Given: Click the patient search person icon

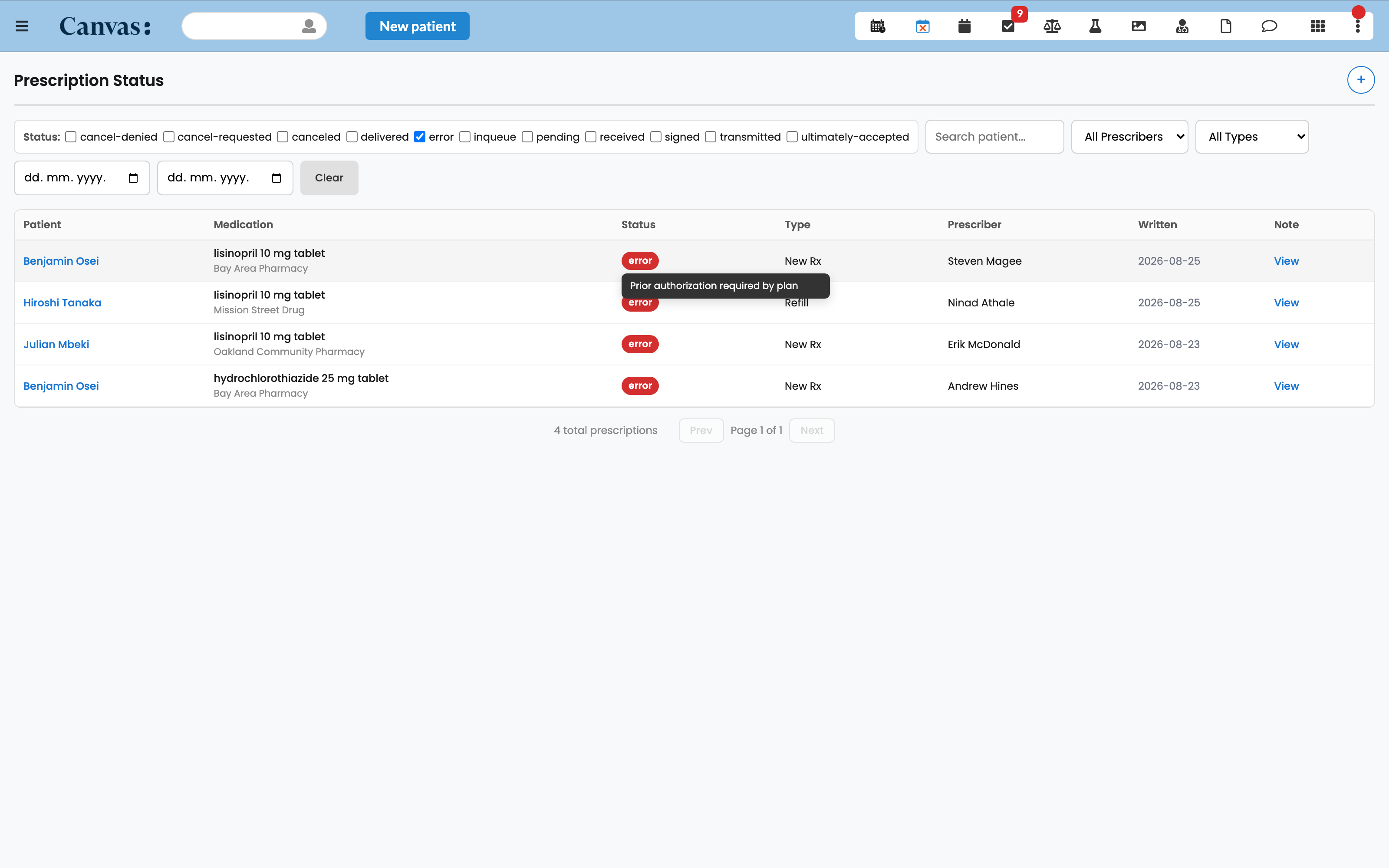Looking at the screenshot, I should coord(309,26).
